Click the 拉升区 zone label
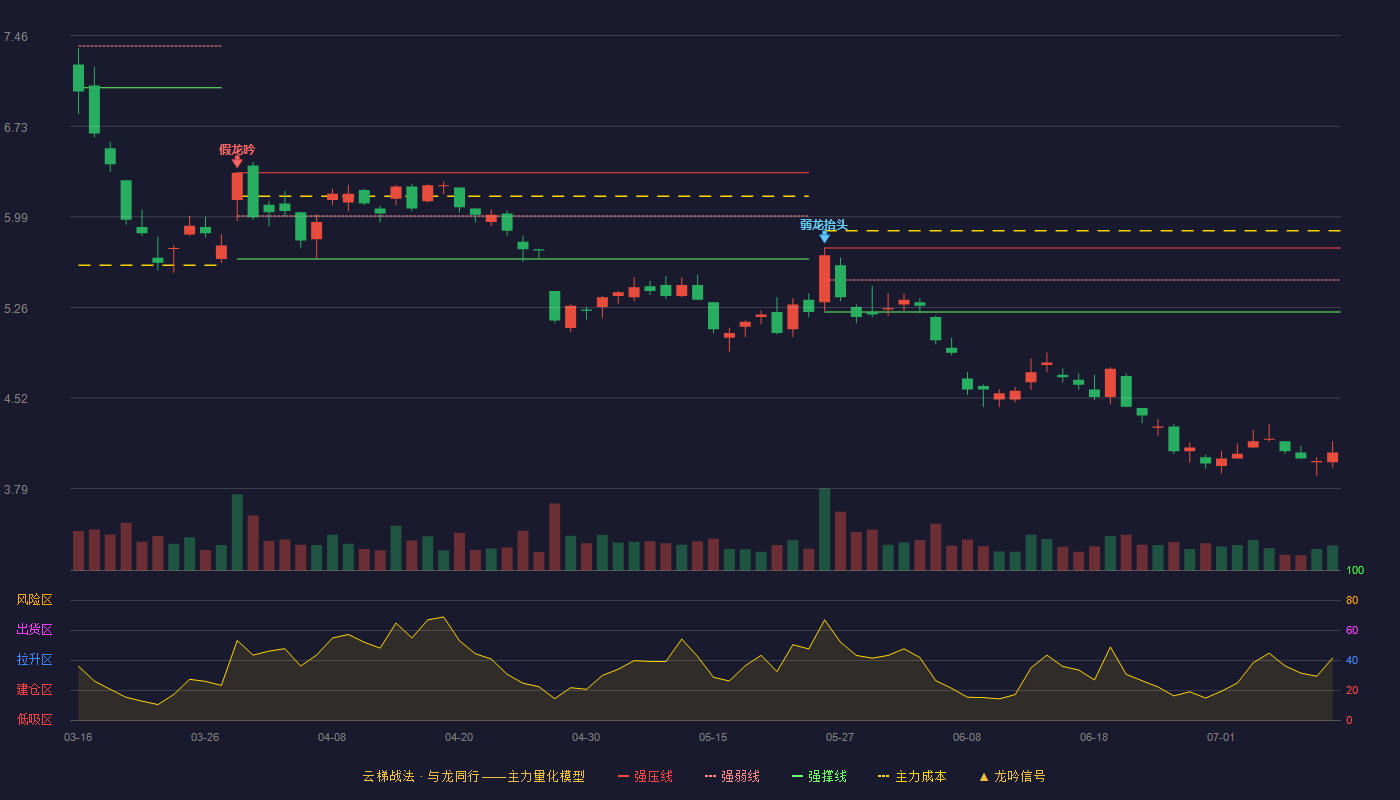 point(35,660)
